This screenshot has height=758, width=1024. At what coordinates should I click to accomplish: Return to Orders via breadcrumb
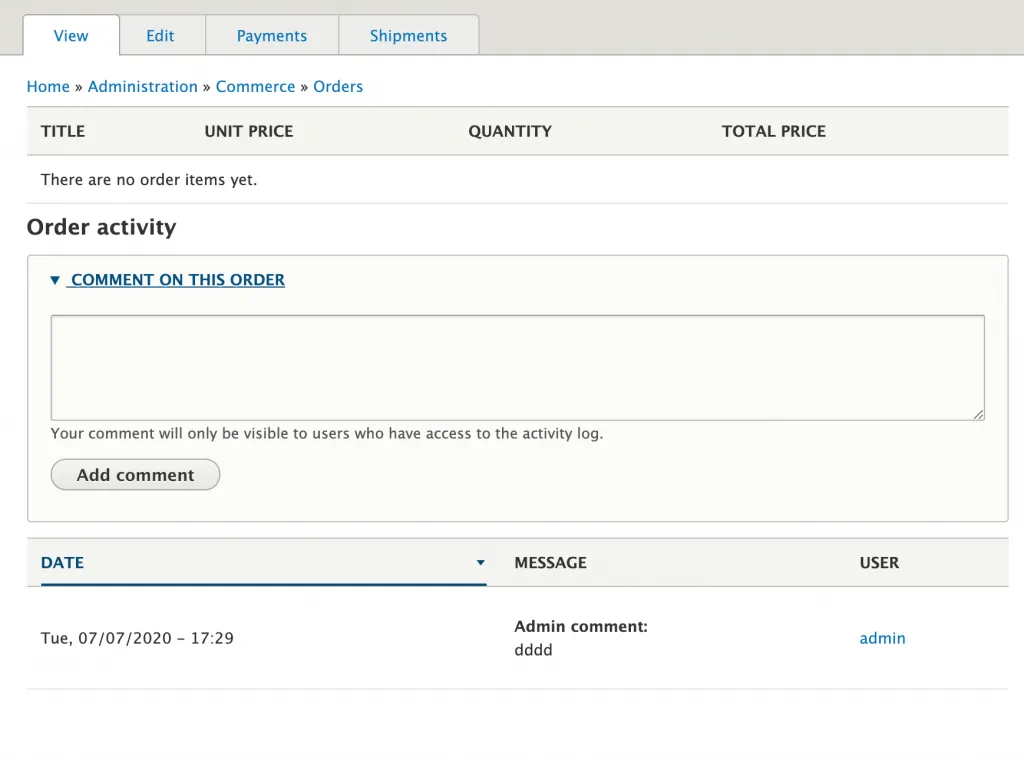(338, 87)
